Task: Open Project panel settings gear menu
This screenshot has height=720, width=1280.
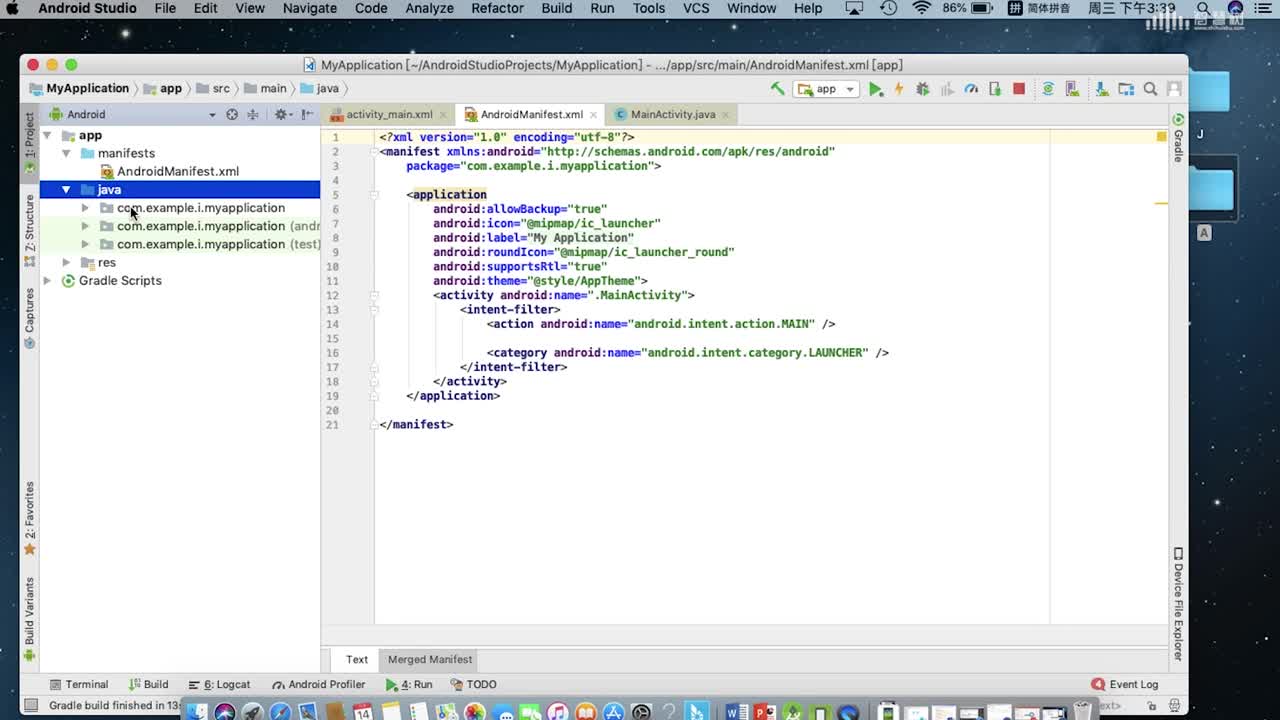Action: (x=282, y=114)
